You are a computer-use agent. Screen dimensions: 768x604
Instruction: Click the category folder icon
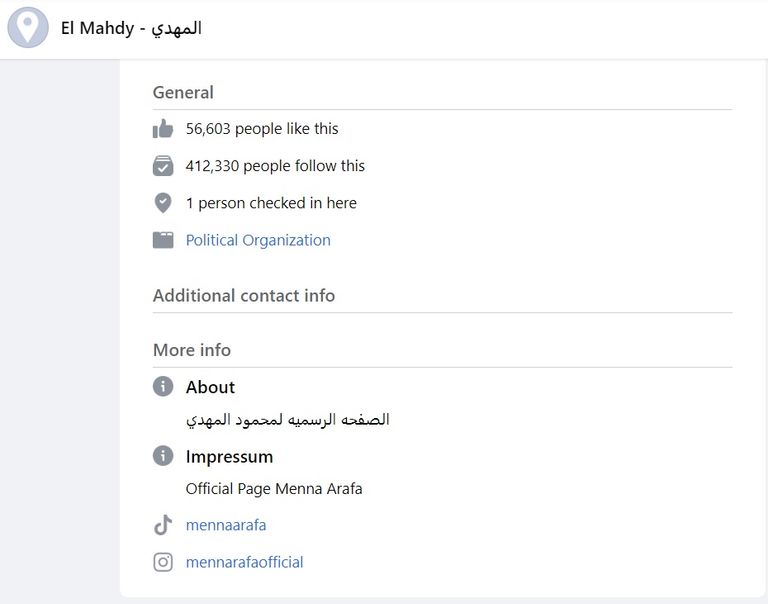coord(163,240)
